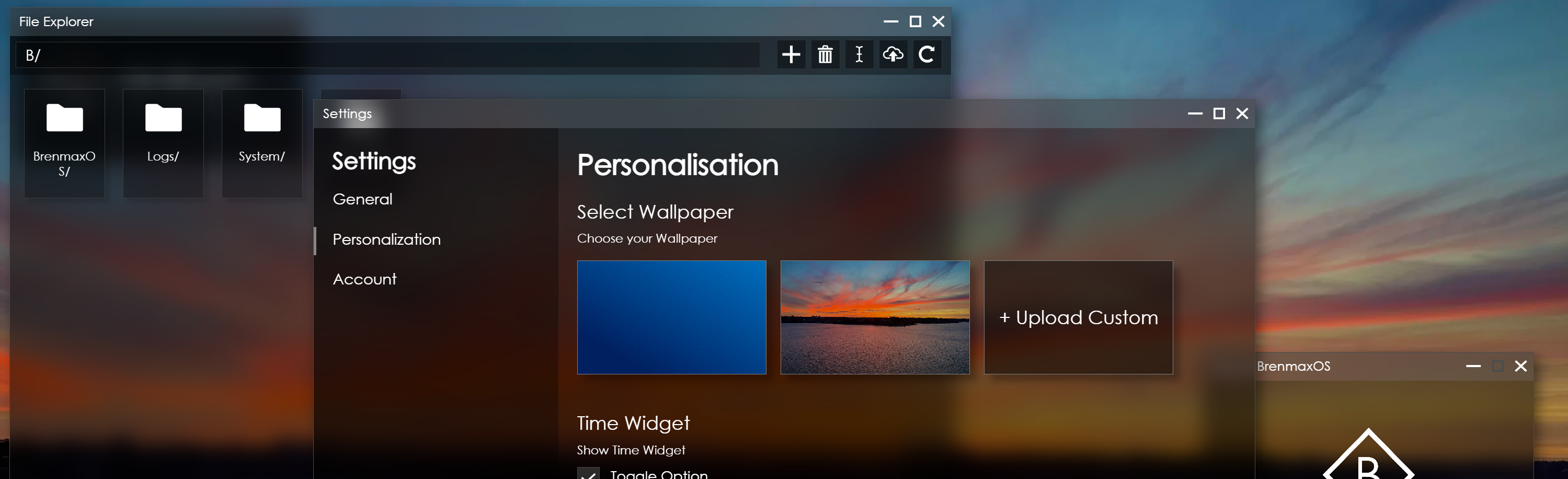This screenshot has height=479, width=1568.
Task: Choose the solid blue wallpaper thumbnail
Action: 671,317
